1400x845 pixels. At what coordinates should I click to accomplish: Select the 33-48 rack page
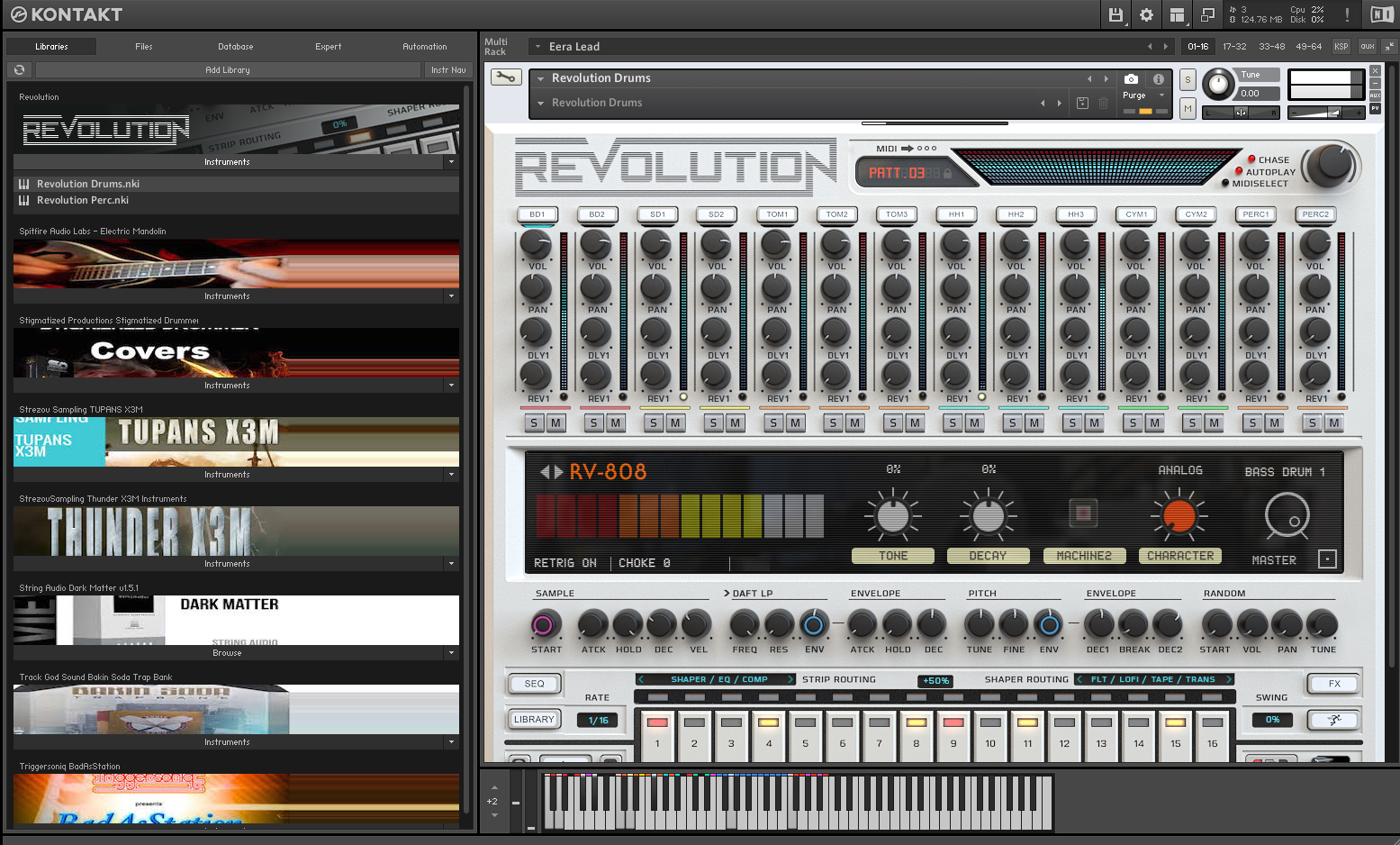[x=1271, y=46]
